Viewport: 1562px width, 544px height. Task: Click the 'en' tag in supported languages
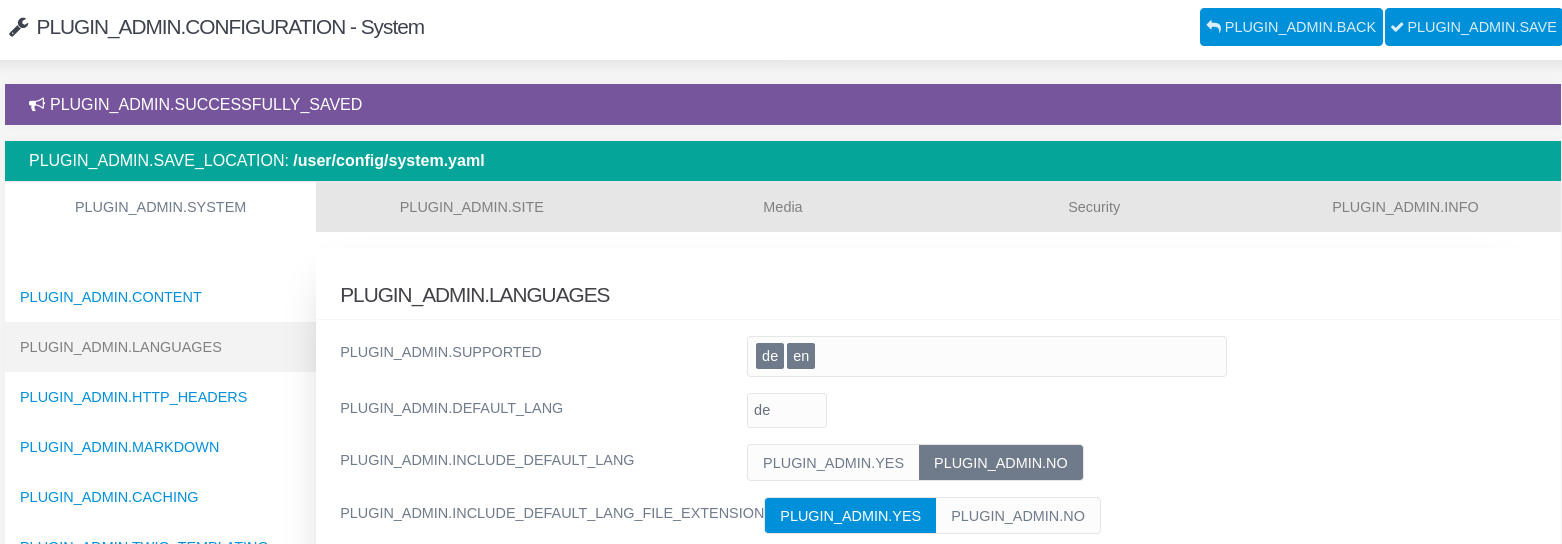tap(801, 356)
